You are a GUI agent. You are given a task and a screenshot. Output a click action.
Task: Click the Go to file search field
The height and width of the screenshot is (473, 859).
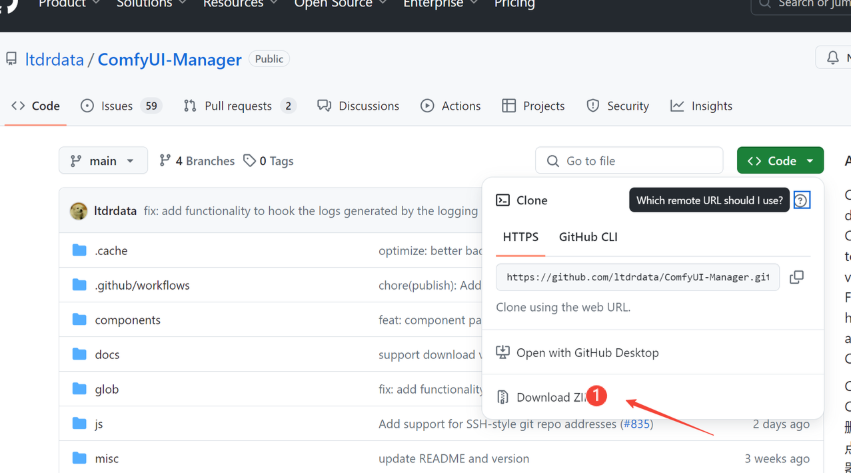click(629, 161)
